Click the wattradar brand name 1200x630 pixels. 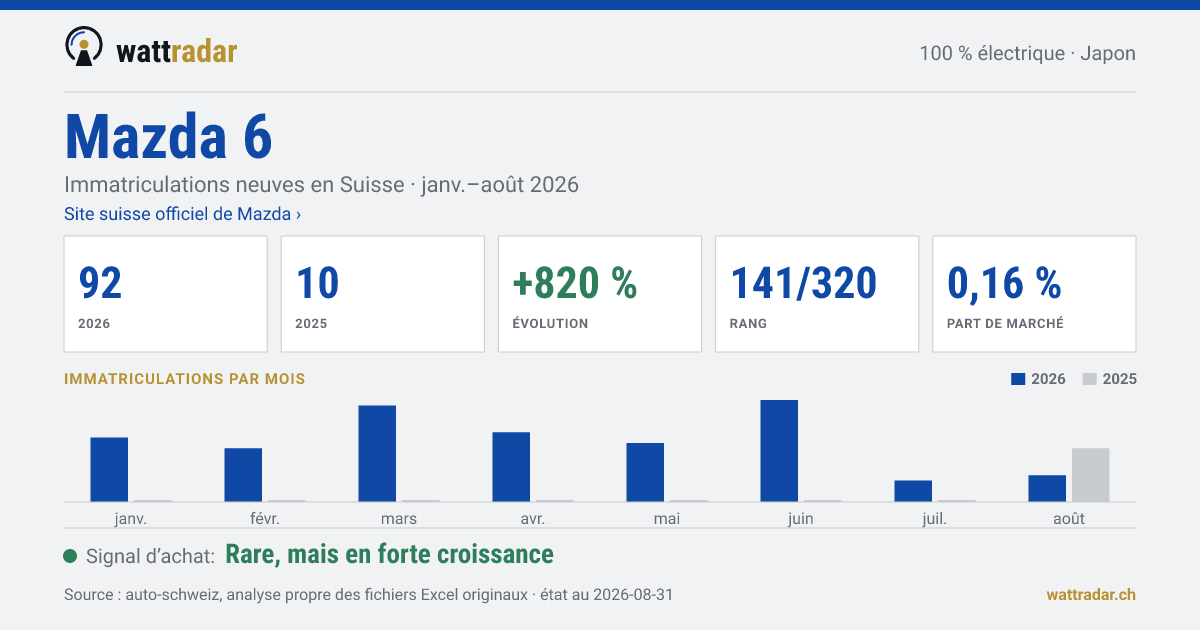point(177,51)
